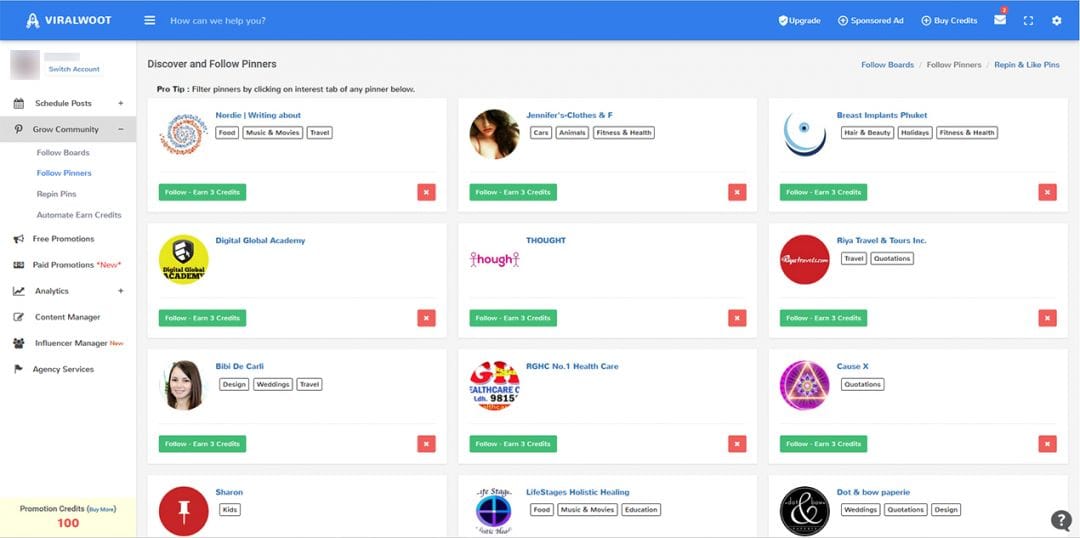Enter fullscreen mode via expand icon
The width and height of the screenshot is (1080, 538).
click(1028, 21)
